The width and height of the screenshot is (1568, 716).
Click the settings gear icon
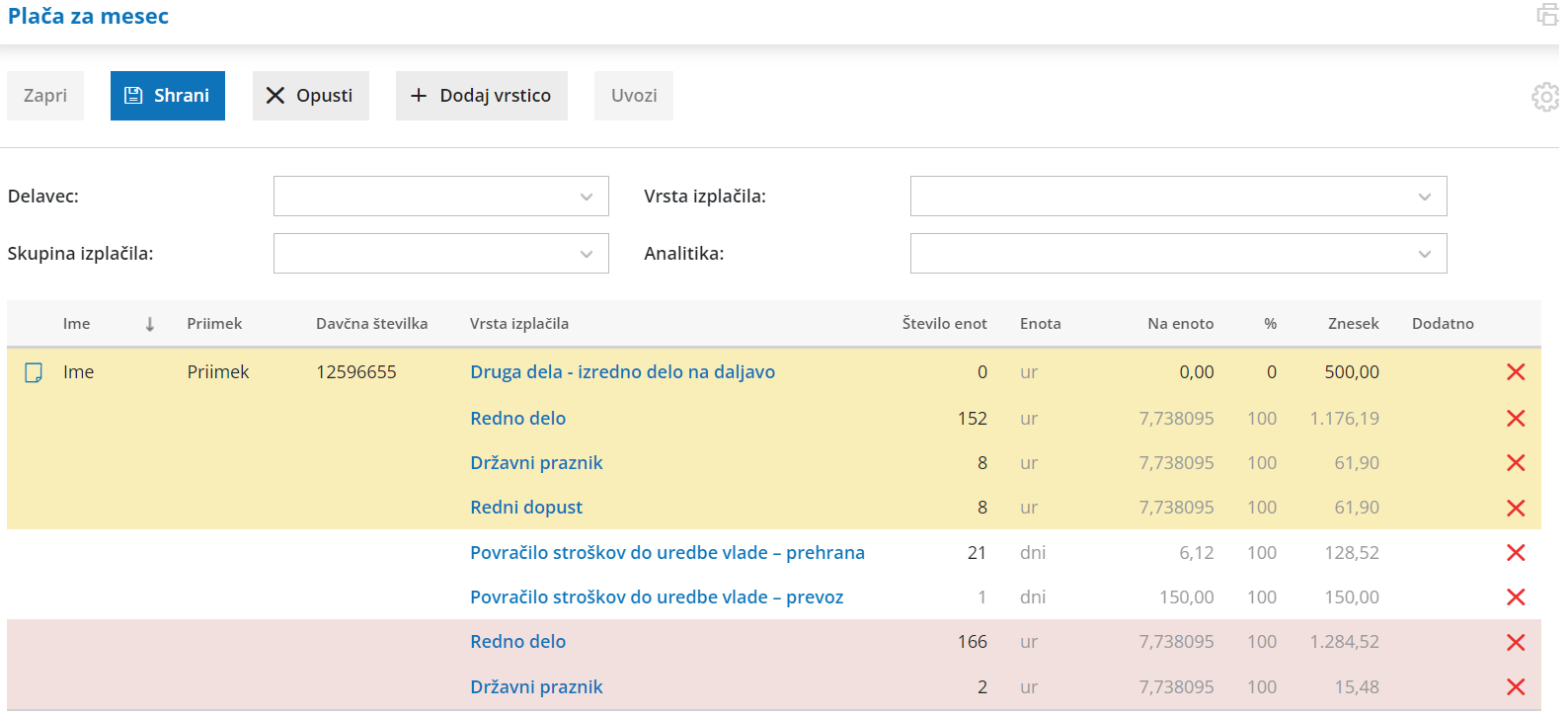point(1544,97)
